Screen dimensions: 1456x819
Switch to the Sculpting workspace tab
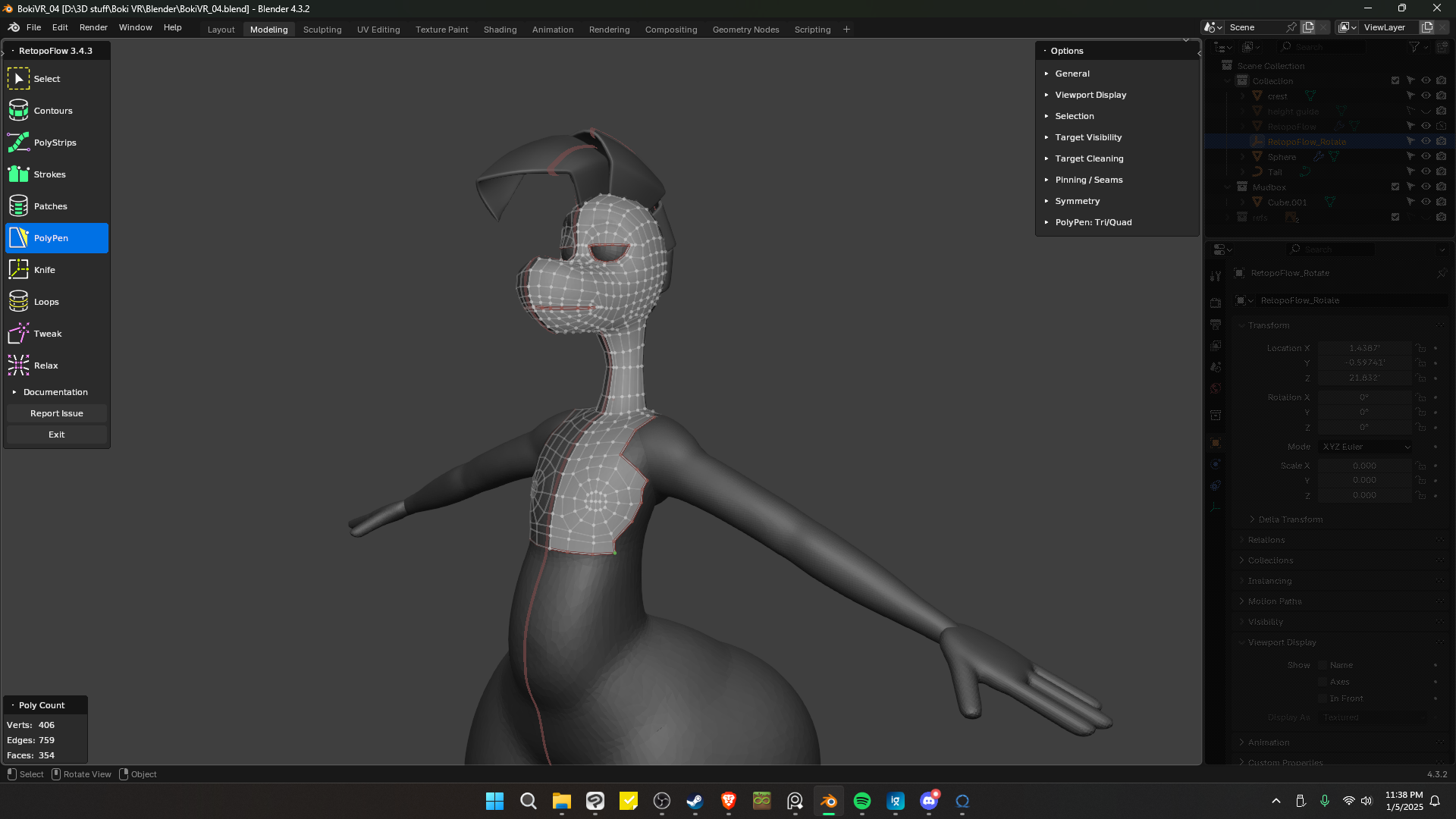[322, 30]
